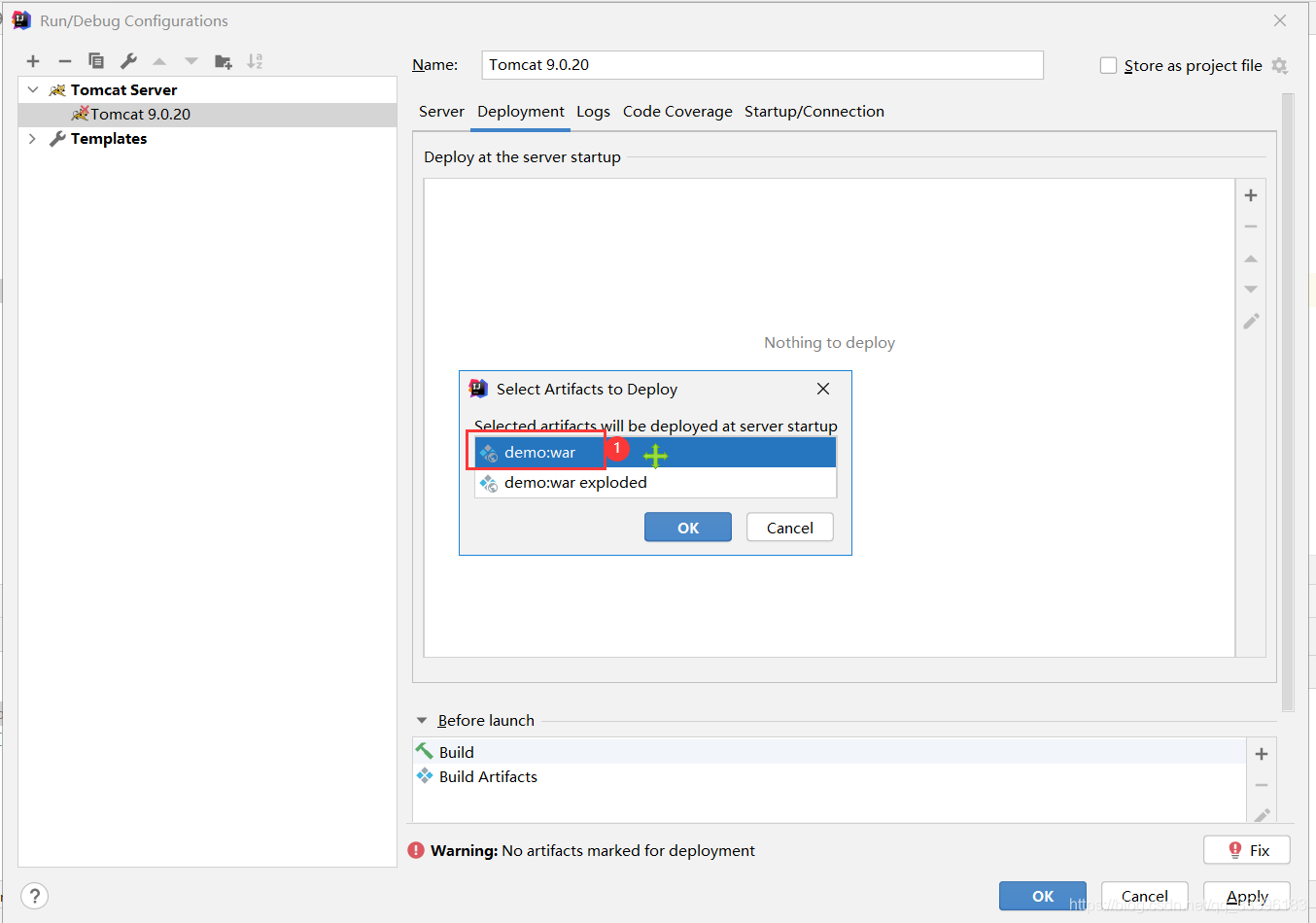1316x923 pixels.
Task: Select the Deployment tab
Action: (521, 112)
